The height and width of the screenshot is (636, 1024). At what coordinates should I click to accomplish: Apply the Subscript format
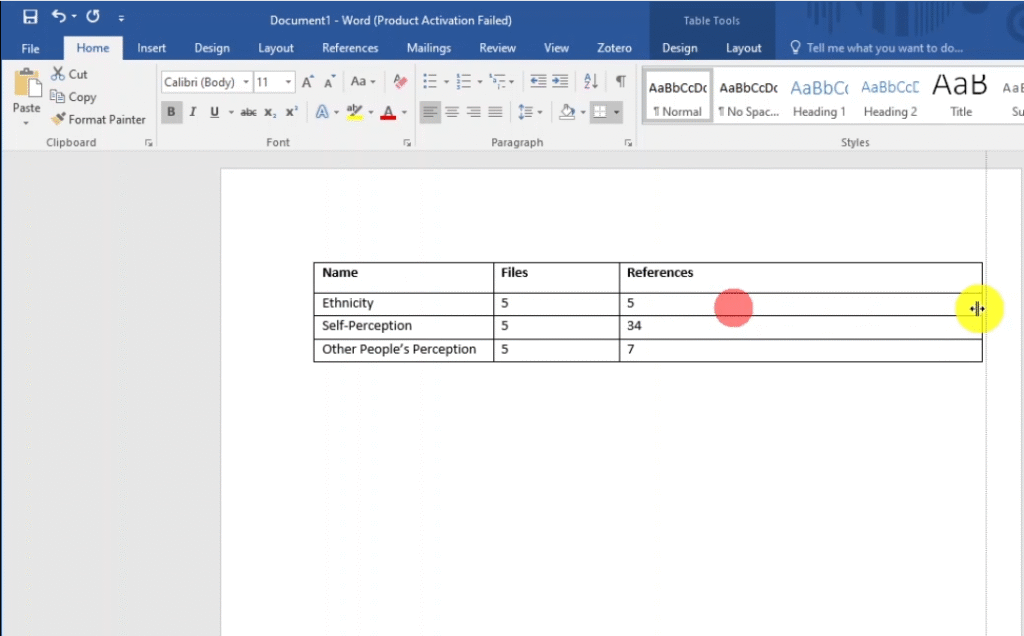tap(270, 112)
